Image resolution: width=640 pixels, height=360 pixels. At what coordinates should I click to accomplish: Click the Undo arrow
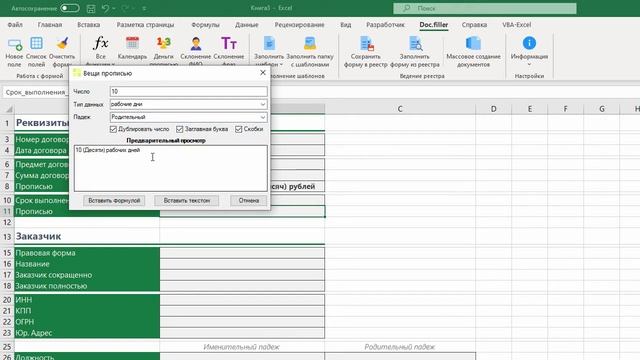click(x=105, y=8)
